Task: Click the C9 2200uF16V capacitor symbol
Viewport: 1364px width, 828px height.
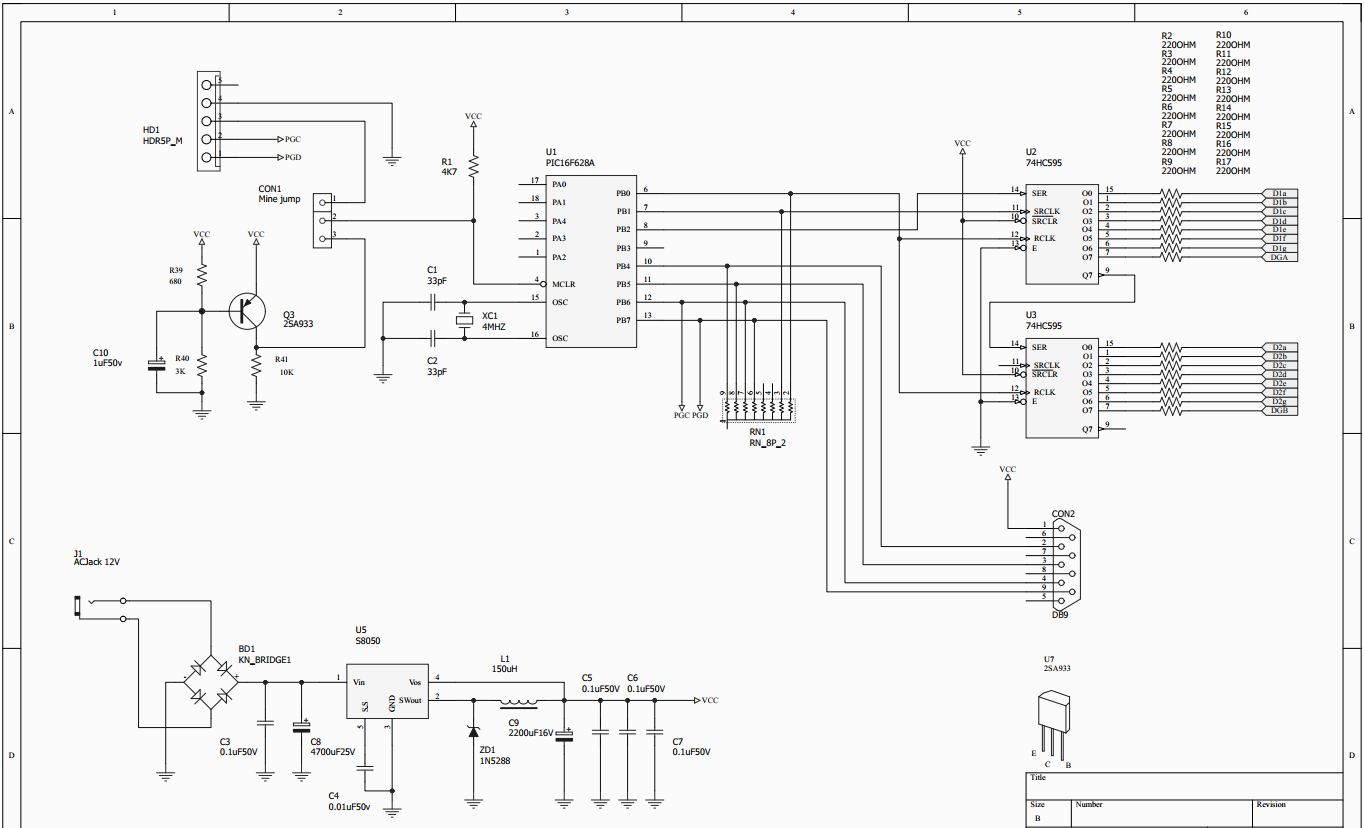Action: click(564, 735)
